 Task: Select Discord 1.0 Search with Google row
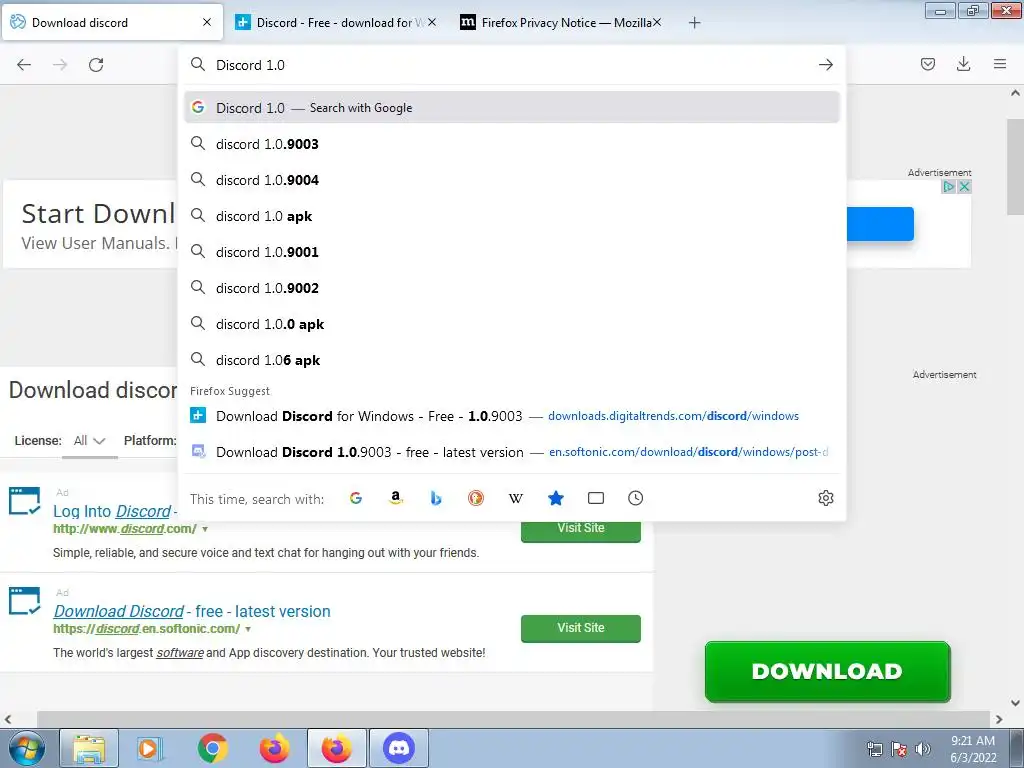pos(512,108)
